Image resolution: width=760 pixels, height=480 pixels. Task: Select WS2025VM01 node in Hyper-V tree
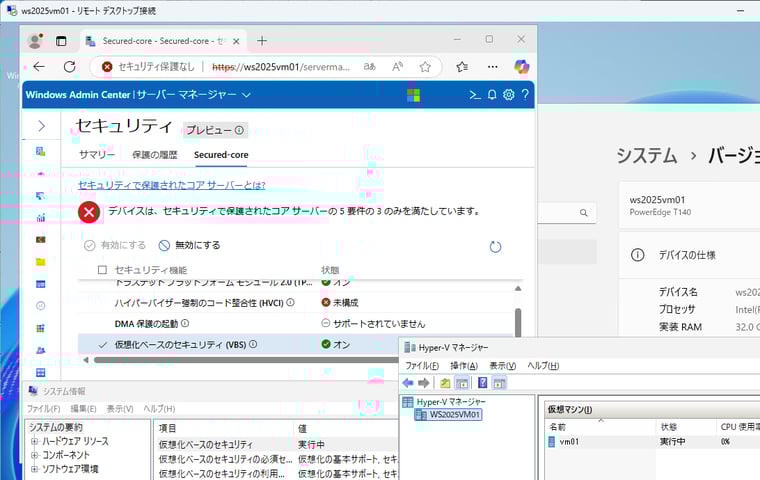(449, 415)
